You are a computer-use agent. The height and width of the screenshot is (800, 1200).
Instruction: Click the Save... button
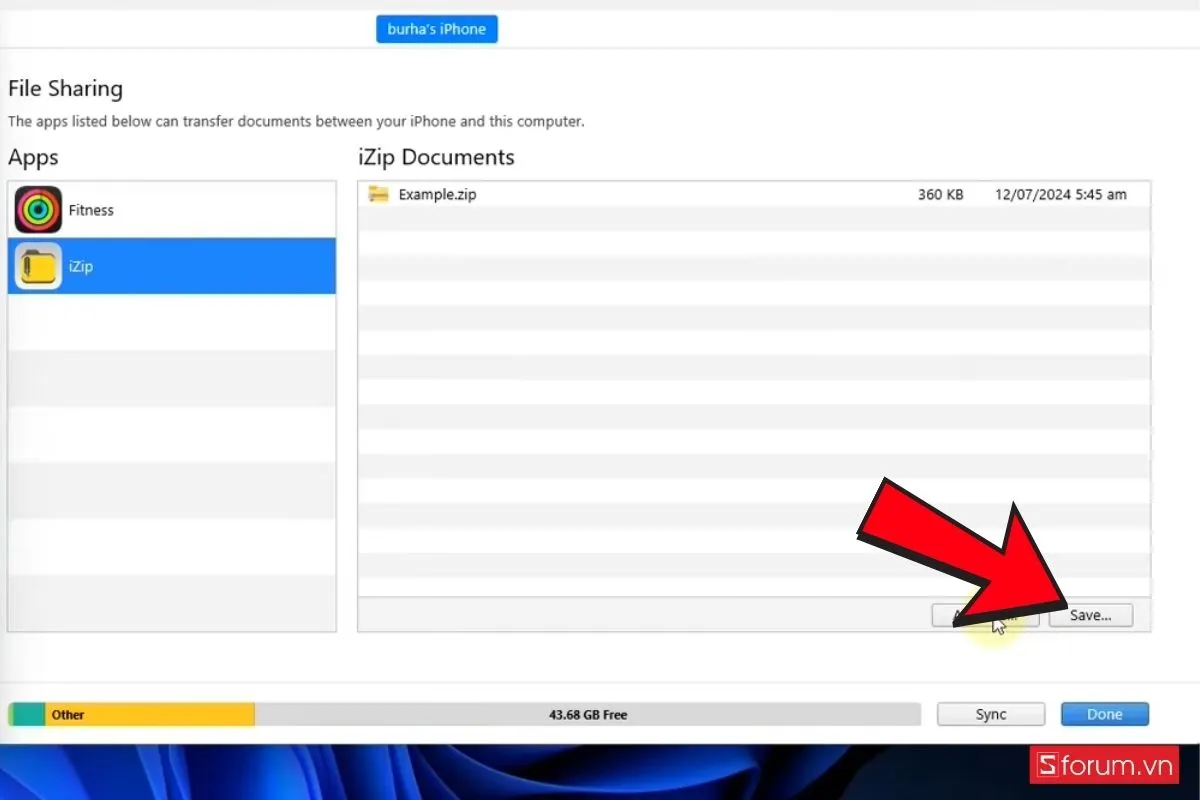1091,615
